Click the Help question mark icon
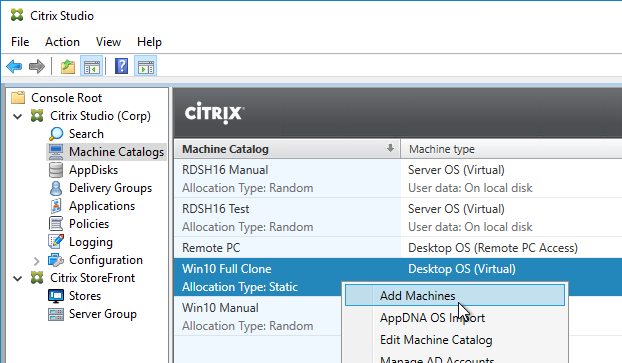The width and height of the screenshot is (622, 363). click(x=121, y=66)
